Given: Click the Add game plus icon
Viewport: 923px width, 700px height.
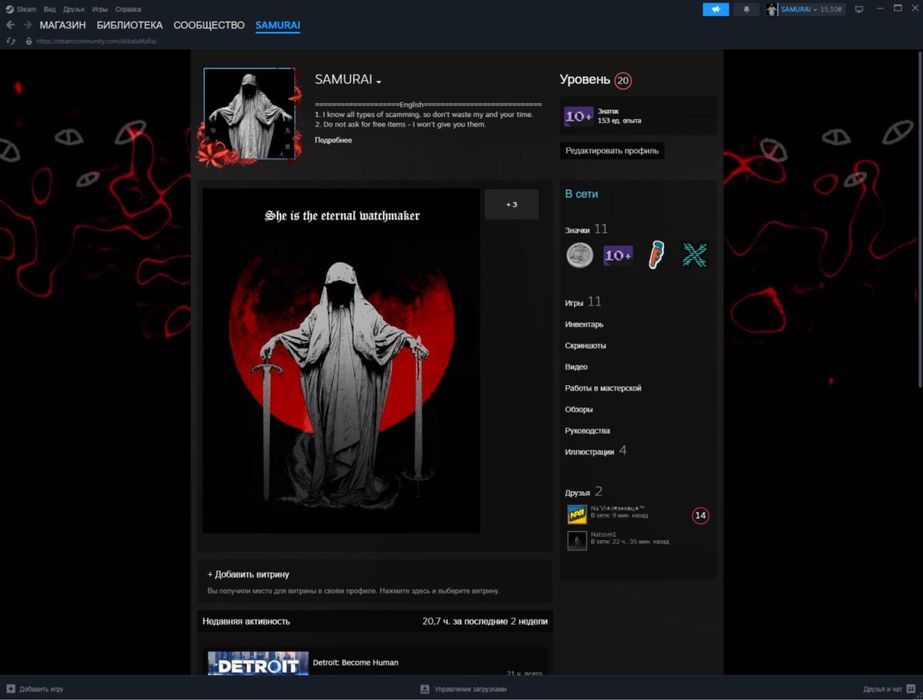Looking at the screenshot, I should (x=11, y=688).
